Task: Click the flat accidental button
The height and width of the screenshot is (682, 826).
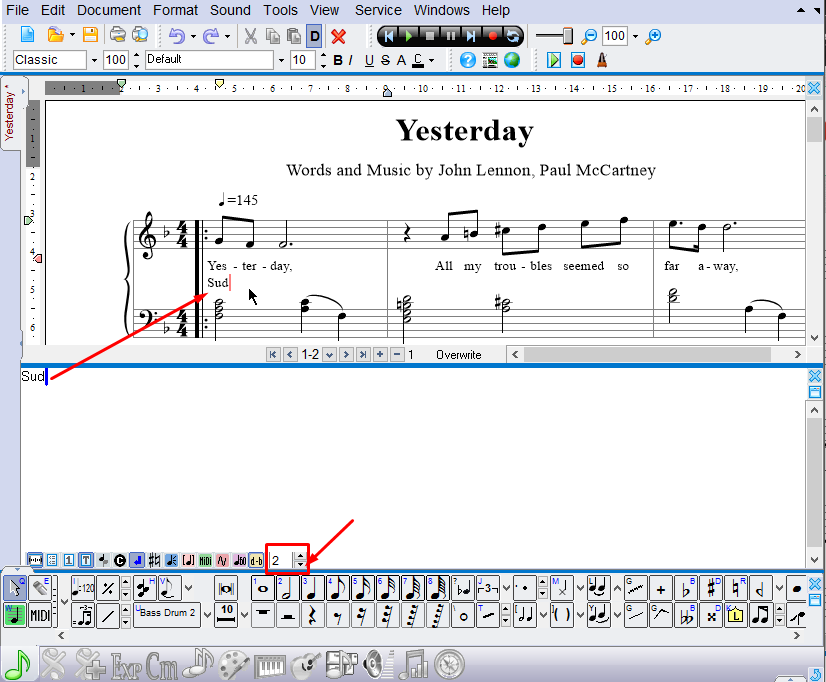Action: (687, 589)
